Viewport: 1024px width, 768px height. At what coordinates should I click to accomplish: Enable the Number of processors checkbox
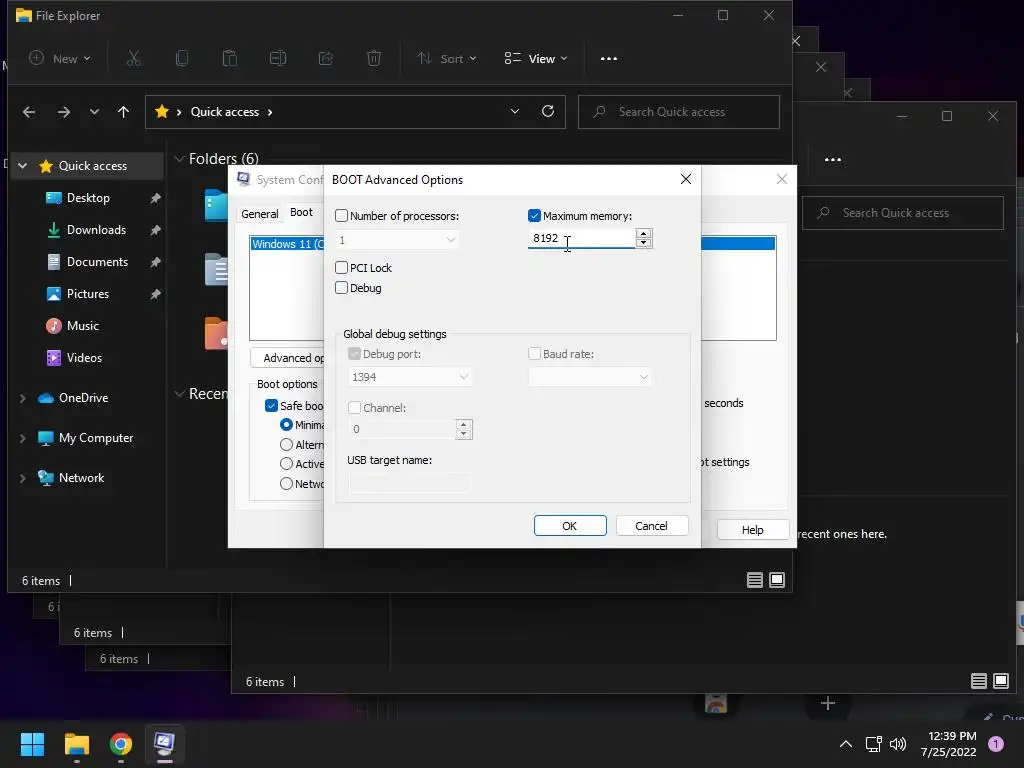(341, 216)
